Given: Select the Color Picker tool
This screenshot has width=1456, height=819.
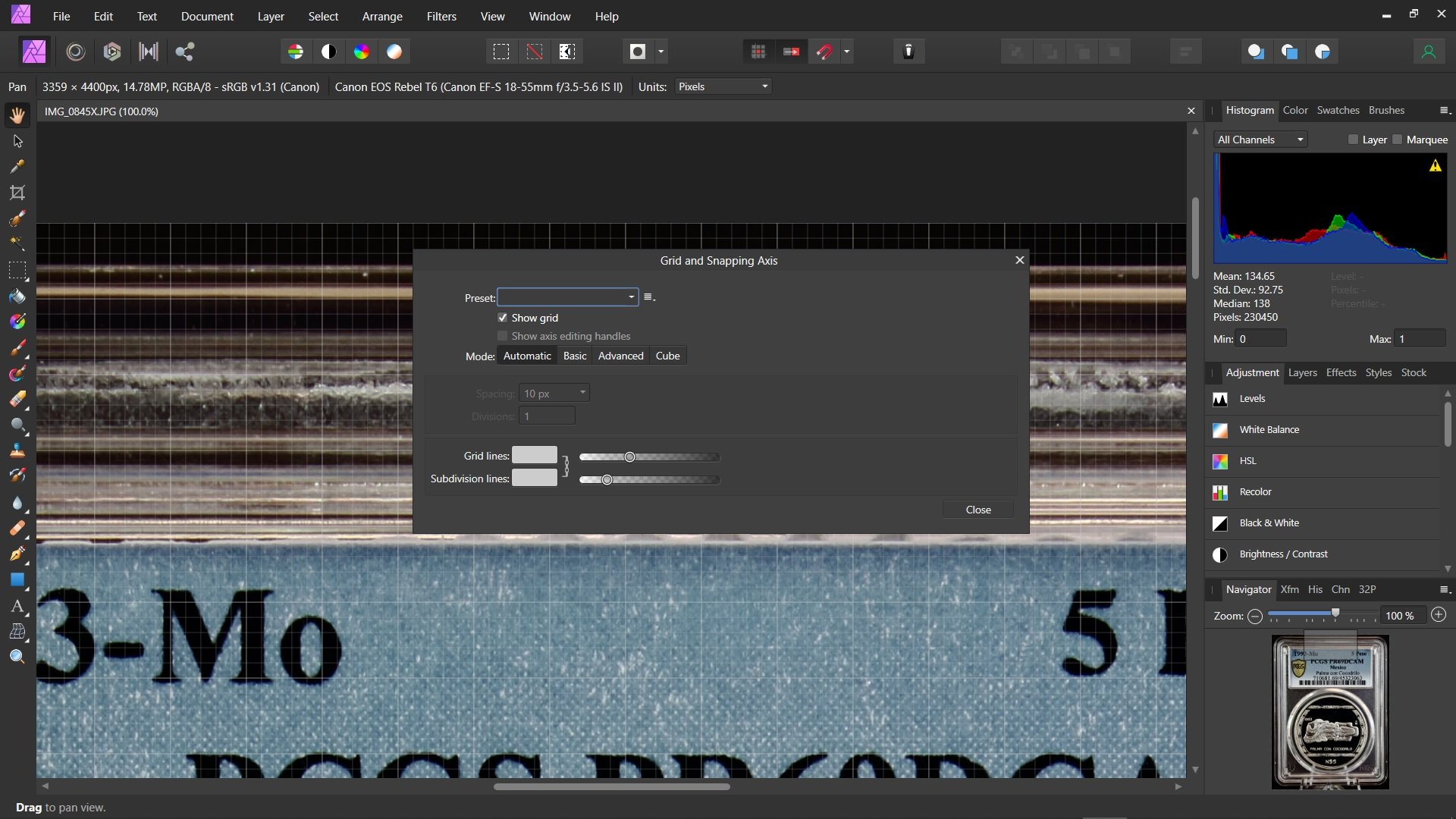Looking at the screenshot, I should coord(17,167).
